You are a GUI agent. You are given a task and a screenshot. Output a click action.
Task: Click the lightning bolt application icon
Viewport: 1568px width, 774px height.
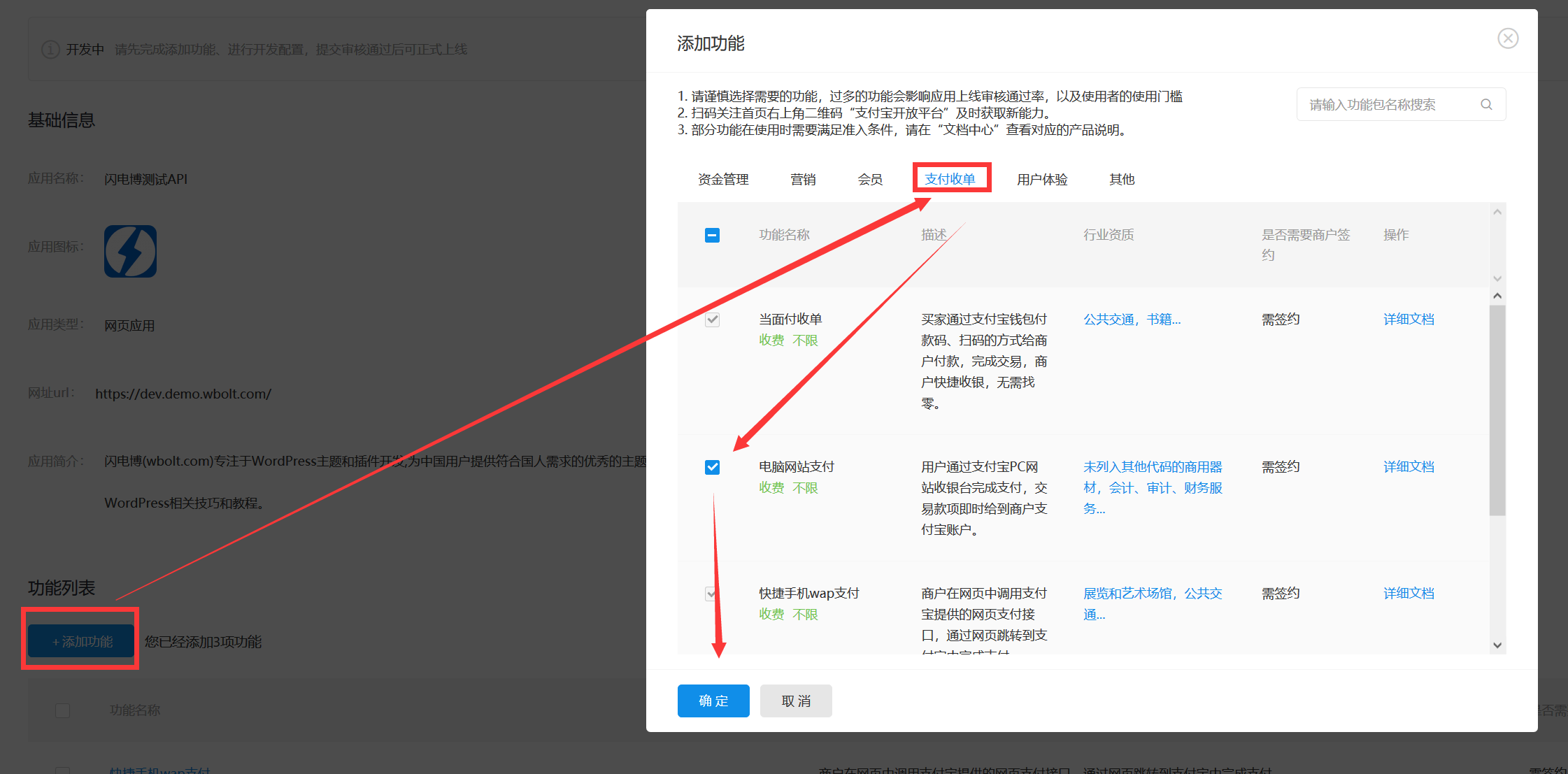(x=130, y=251)
